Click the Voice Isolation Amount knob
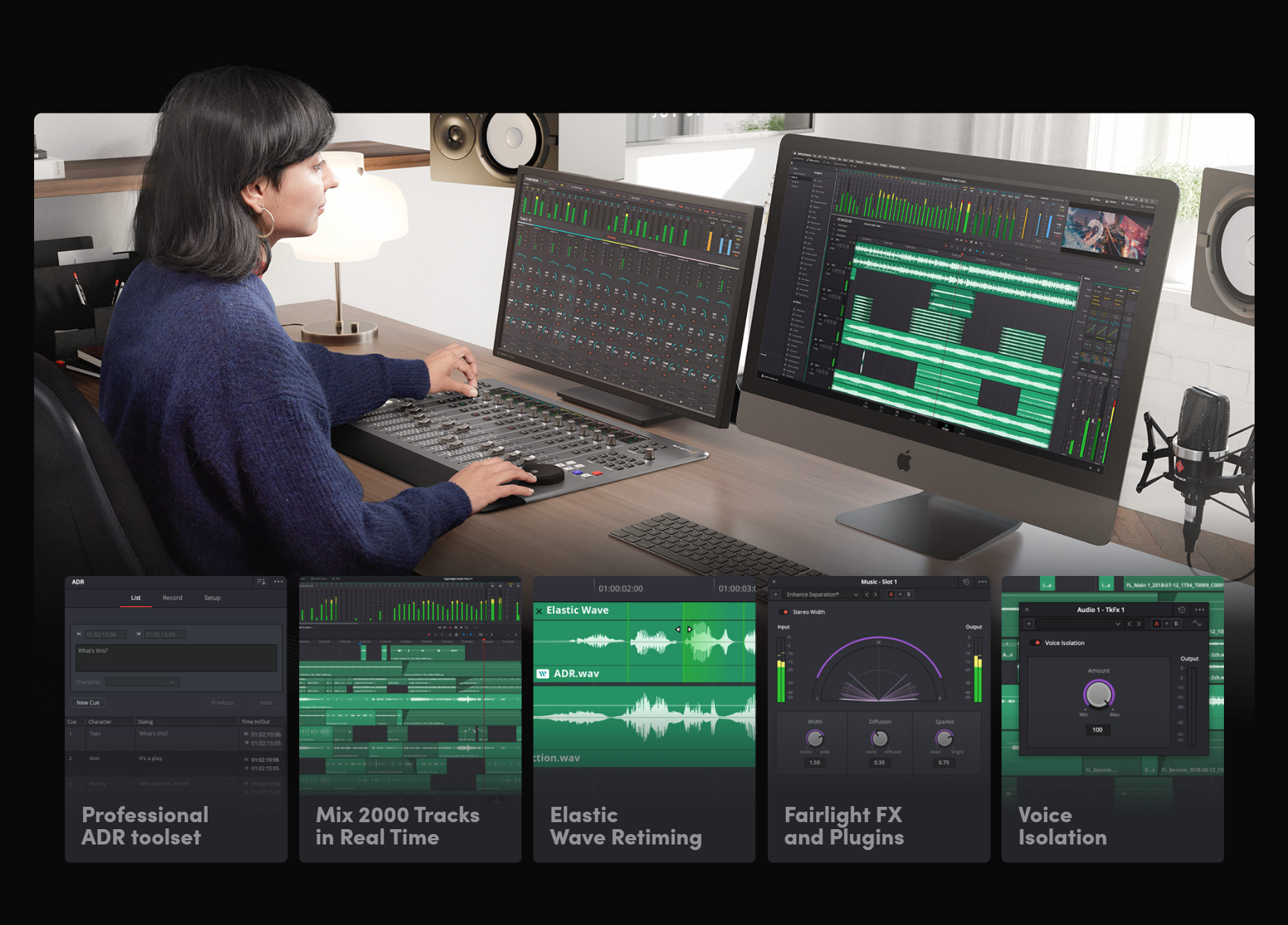The image size is (1288, 925). [1098, 693]
